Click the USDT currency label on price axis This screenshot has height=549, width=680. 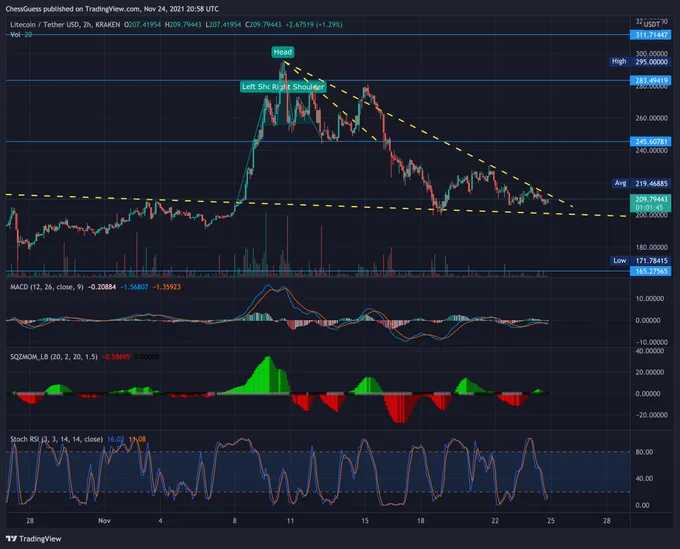652,24
